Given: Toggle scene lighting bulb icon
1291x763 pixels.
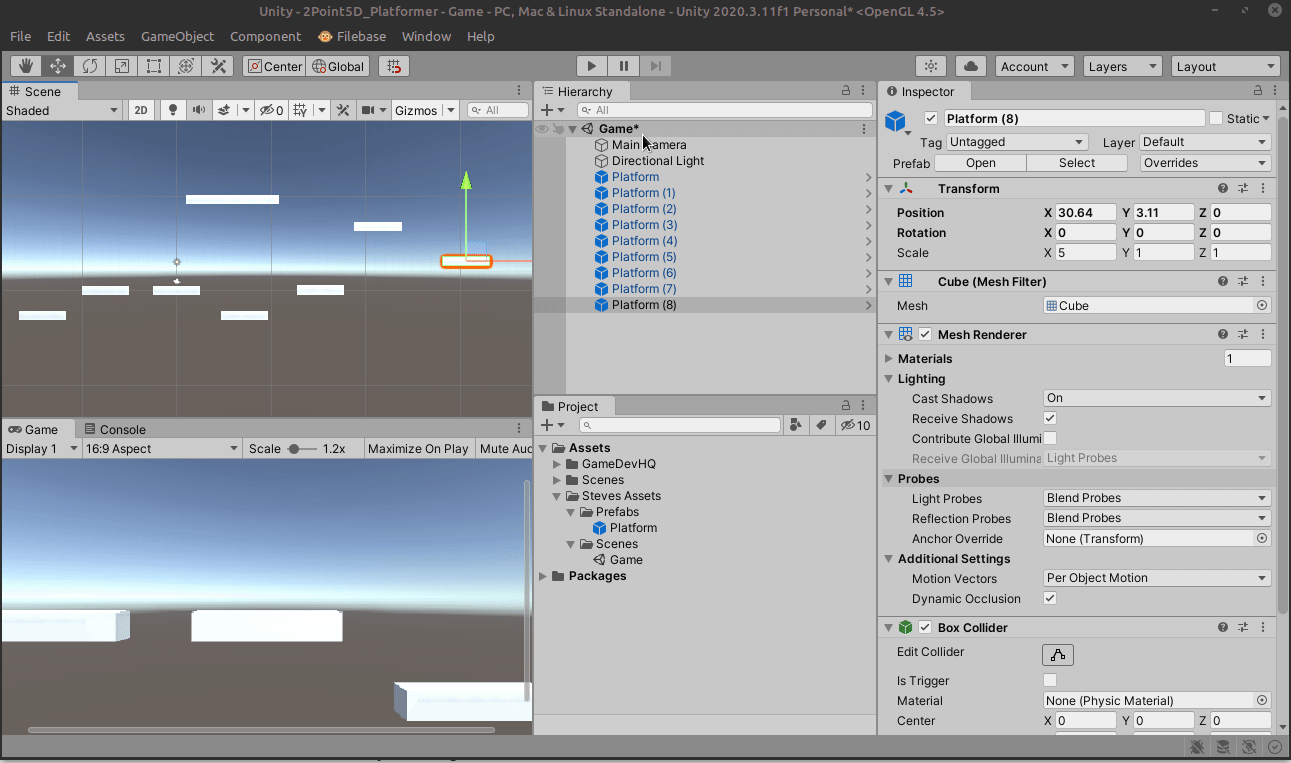Looking at the screenshot, I should click(x=173, y=110).
